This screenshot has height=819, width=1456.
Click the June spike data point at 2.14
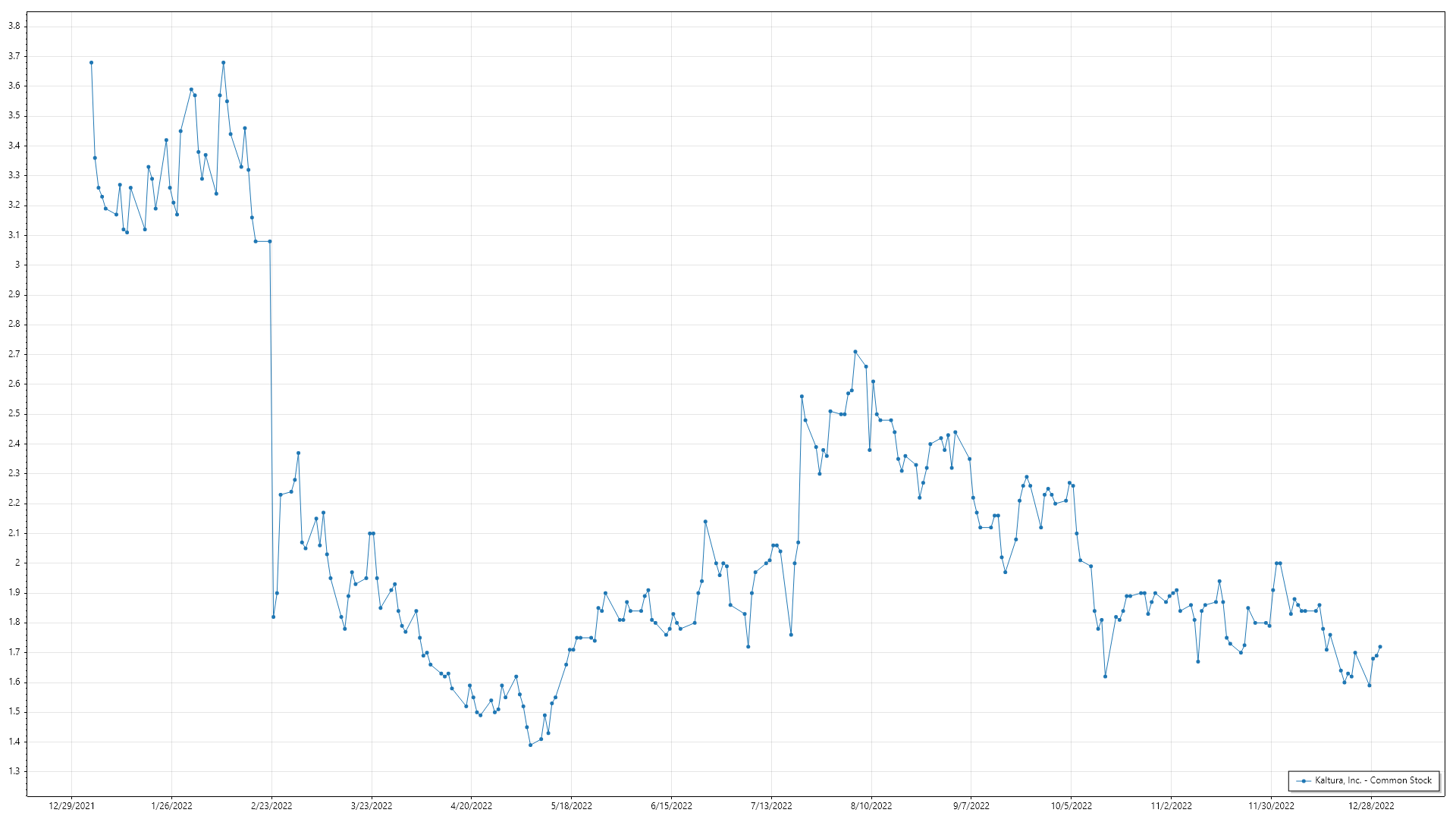[705, 522]
